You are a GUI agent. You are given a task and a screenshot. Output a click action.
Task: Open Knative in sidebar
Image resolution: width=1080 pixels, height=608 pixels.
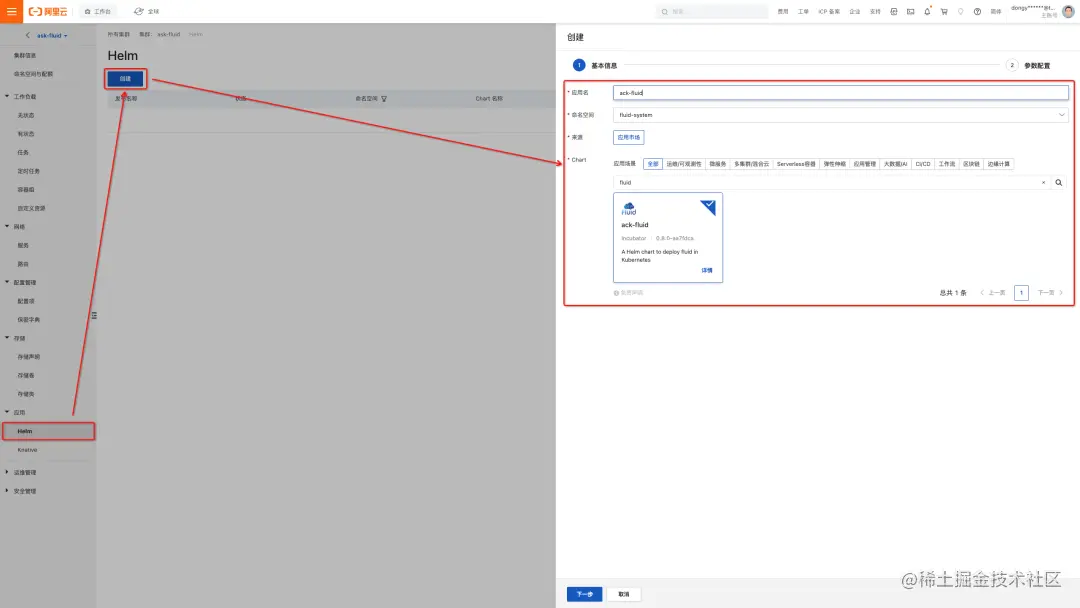click(27, 450)
